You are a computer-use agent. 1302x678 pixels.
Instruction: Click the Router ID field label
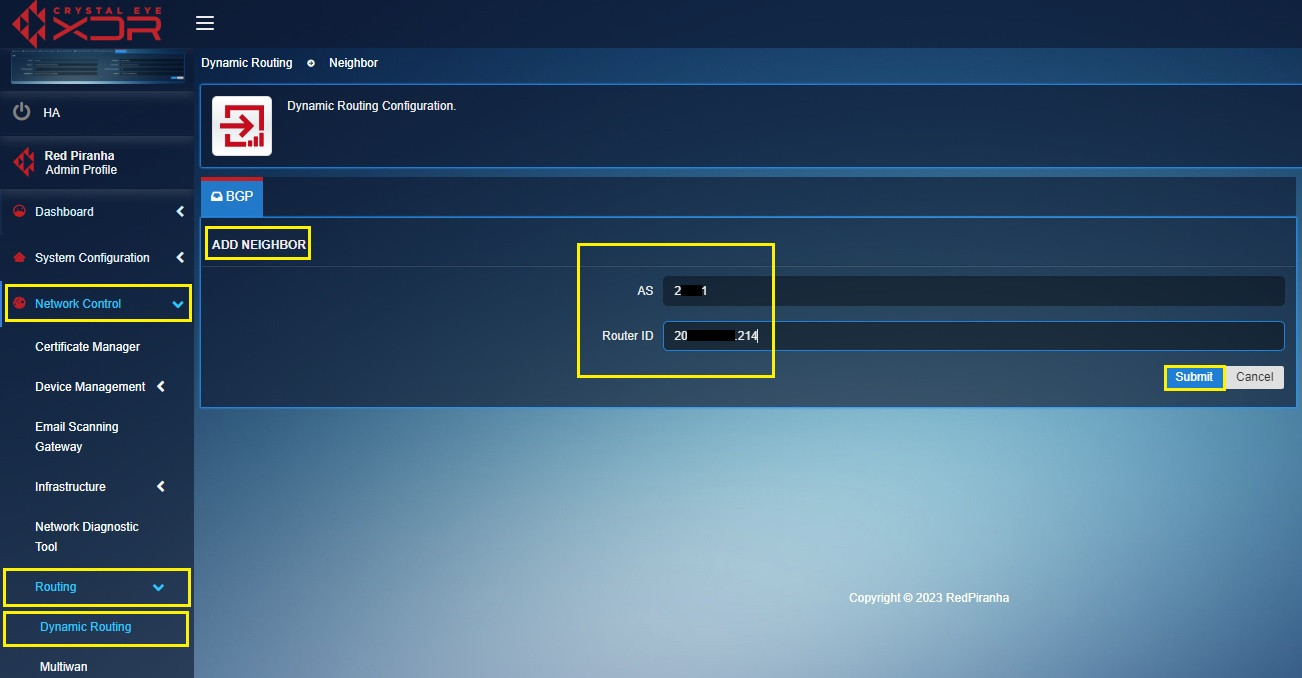pos(628,336)
